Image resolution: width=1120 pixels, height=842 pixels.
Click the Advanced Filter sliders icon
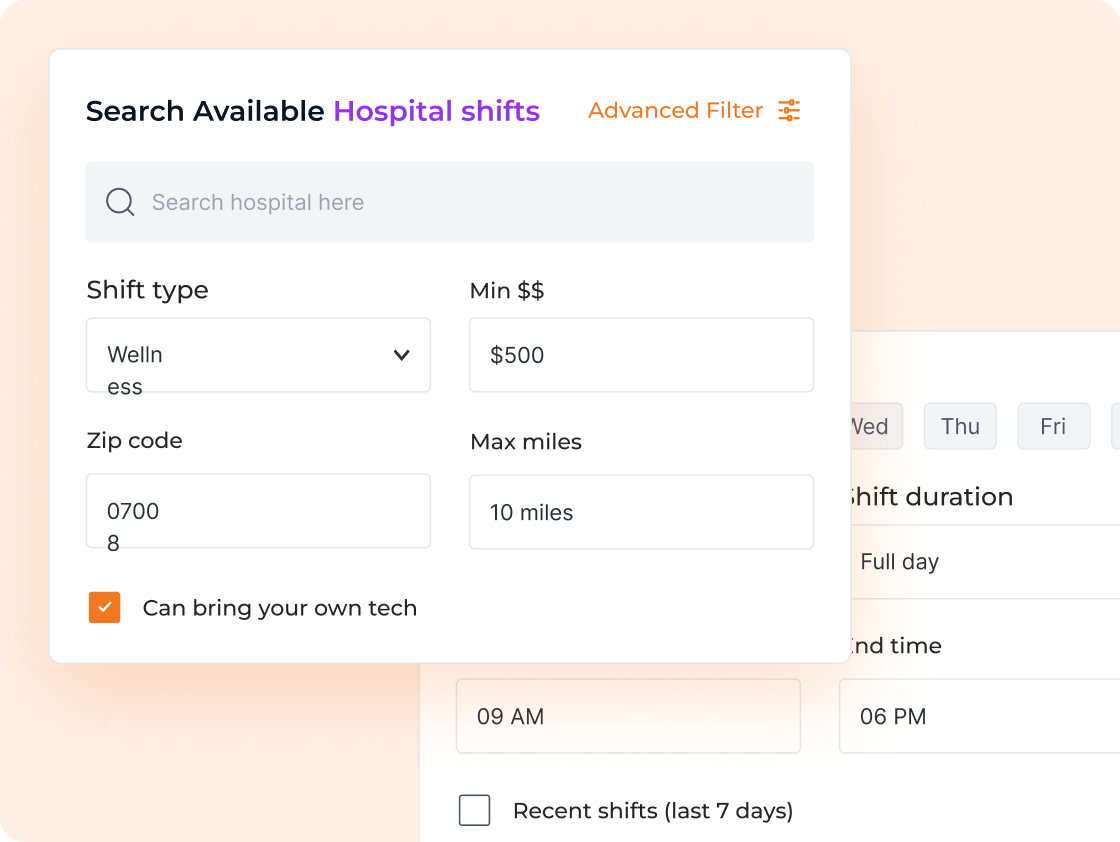point(789,111)
